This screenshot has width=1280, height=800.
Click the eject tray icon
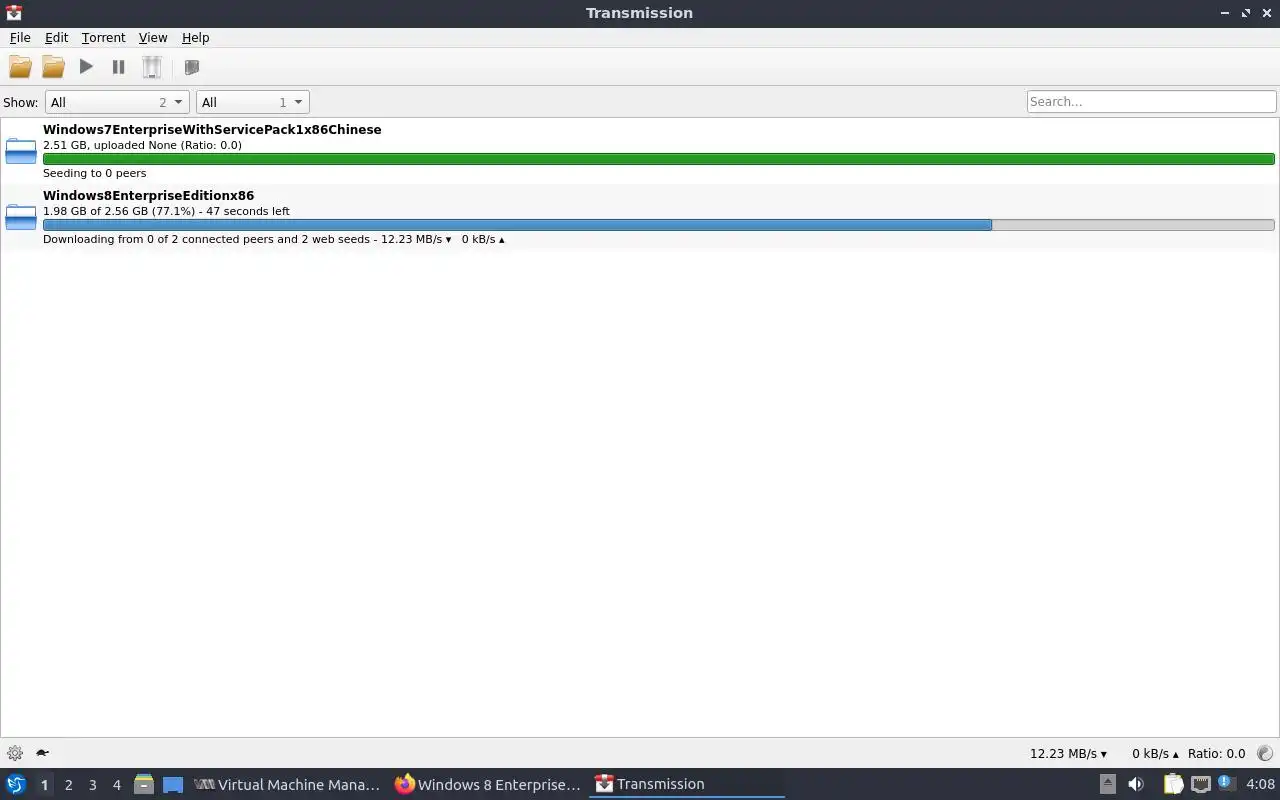pyautogui.click(x=1107, y=784)
